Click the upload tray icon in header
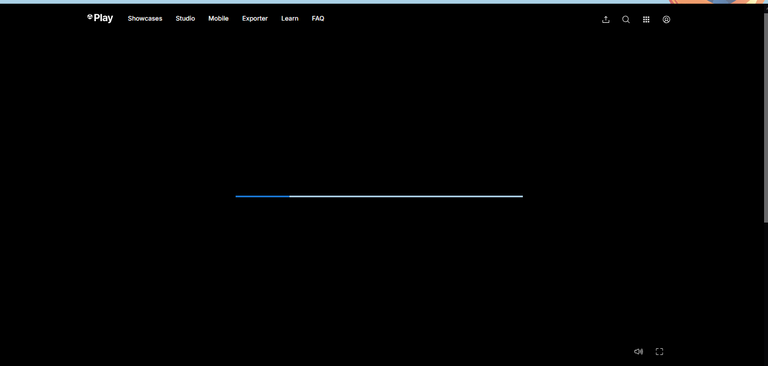 pyautogui.click(x=605, y=20)
